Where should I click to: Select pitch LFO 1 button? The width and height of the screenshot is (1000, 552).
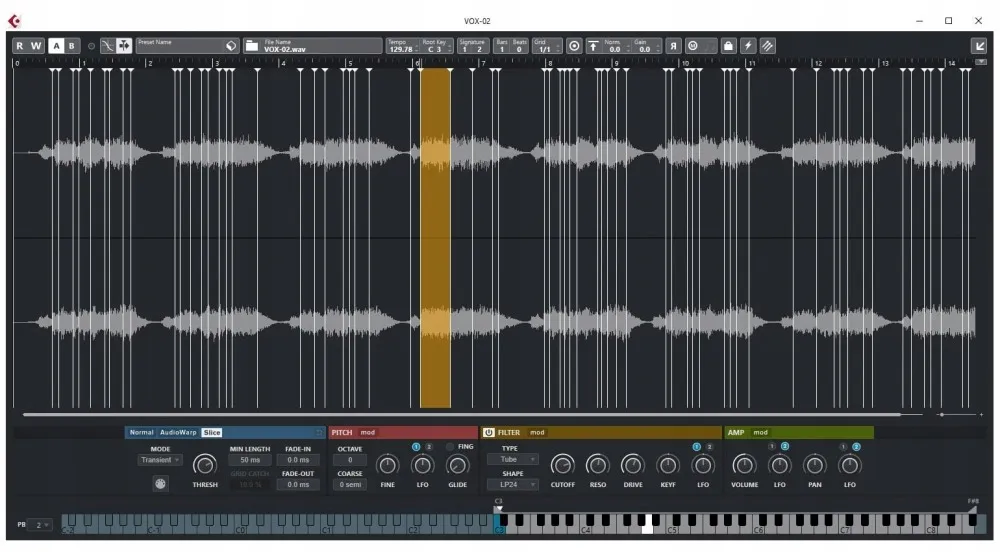click(416, 447)
